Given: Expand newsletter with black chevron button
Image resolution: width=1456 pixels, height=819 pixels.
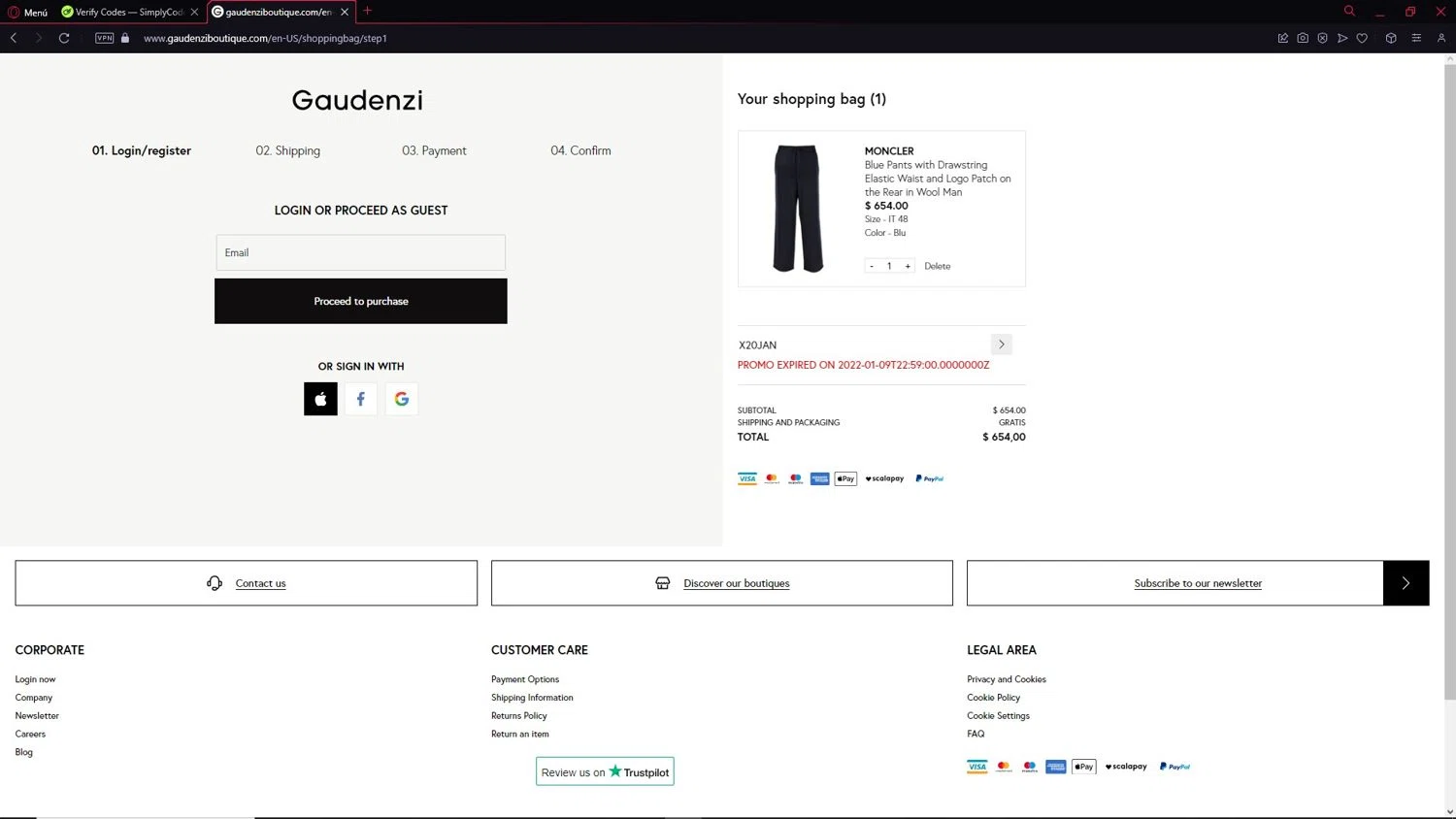Looking at the screenshot, I should pos(1406,583).
